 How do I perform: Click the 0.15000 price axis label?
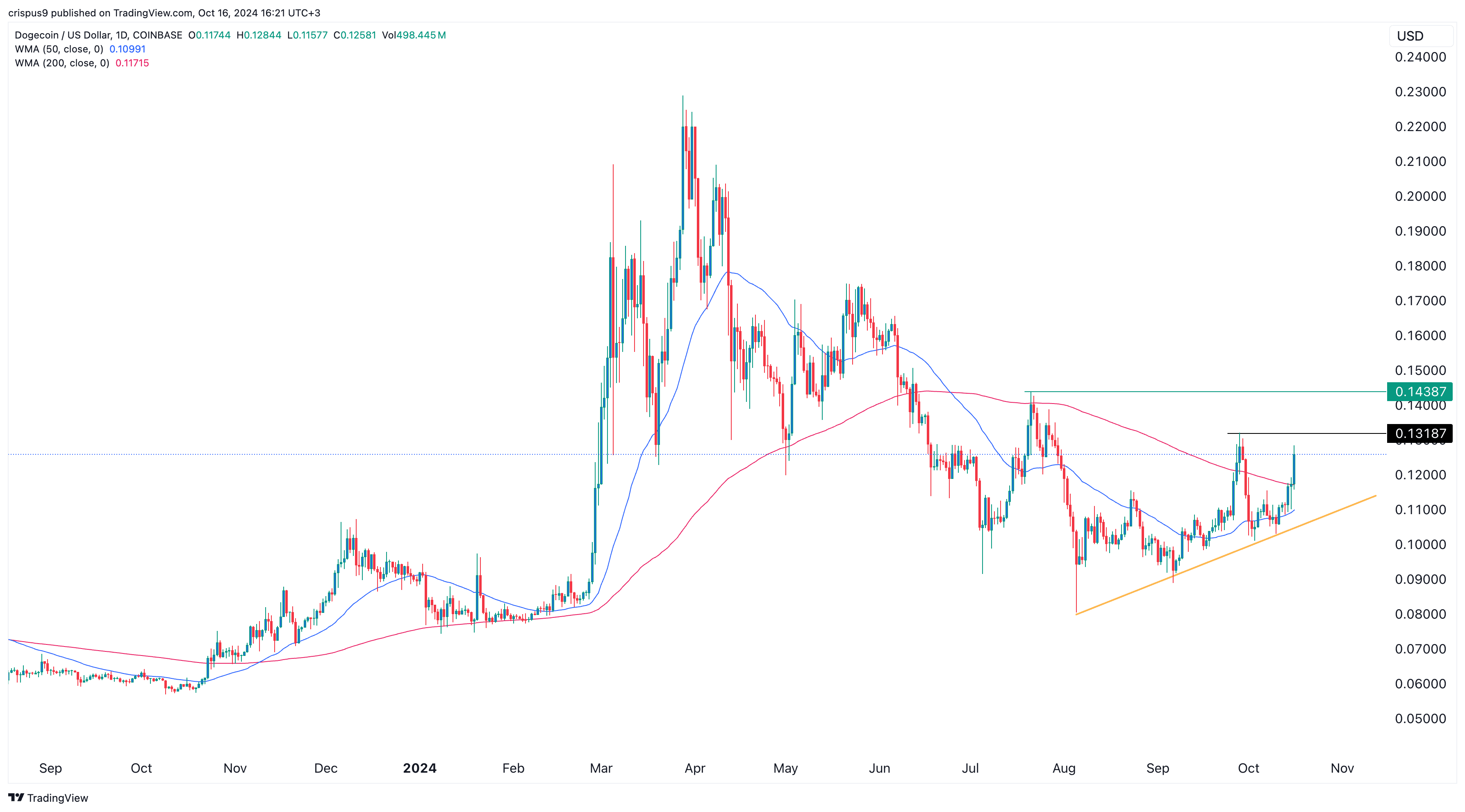[1420, 370]
